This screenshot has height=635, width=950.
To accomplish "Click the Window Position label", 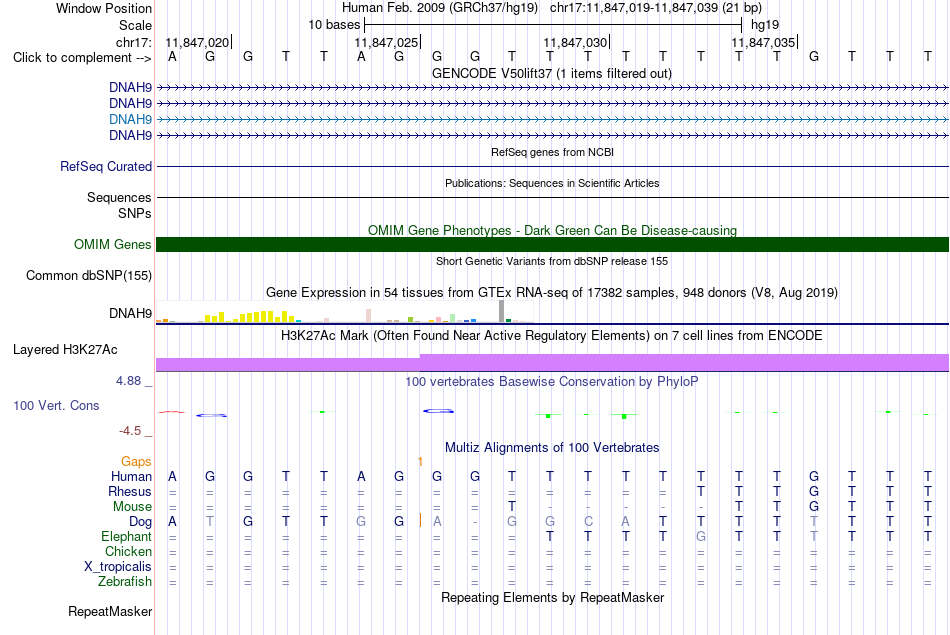I will (104, 8).
